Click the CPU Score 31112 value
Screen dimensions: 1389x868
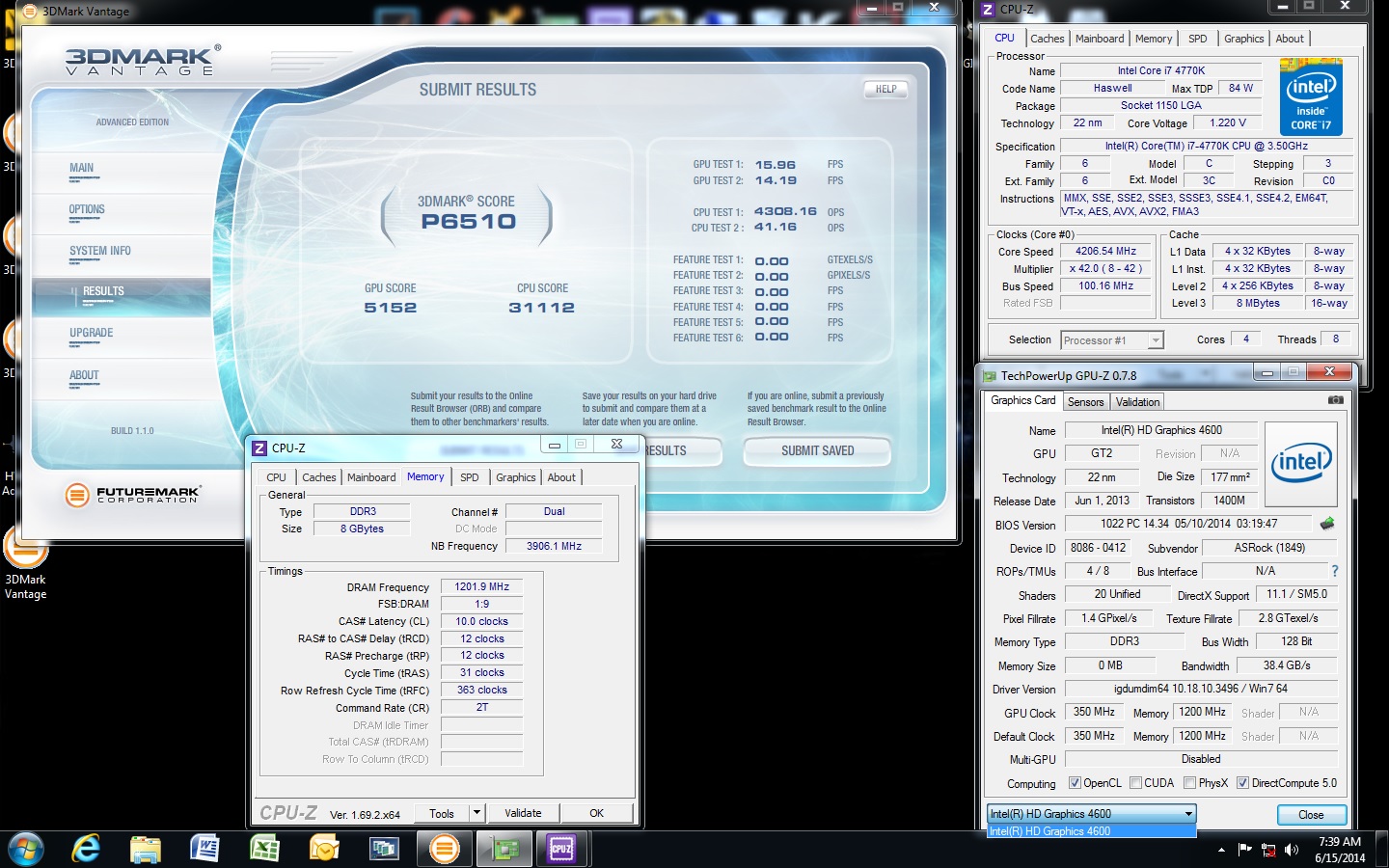(x=541, y=308)
